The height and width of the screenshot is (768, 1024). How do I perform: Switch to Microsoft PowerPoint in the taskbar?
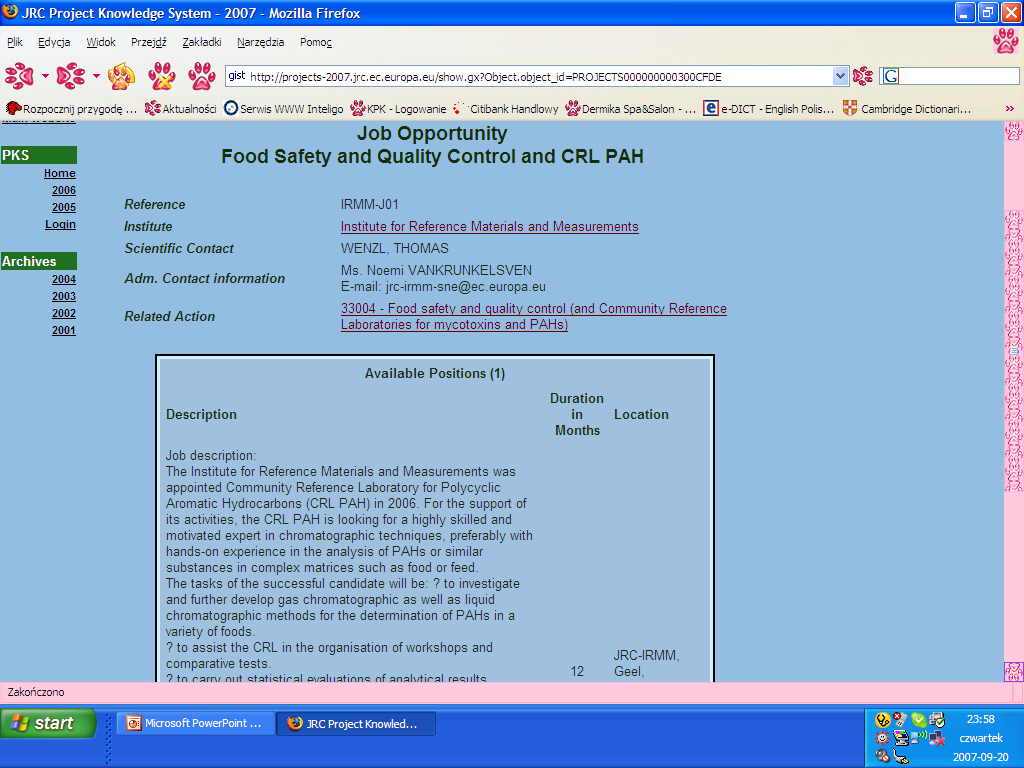click(195, 723)
